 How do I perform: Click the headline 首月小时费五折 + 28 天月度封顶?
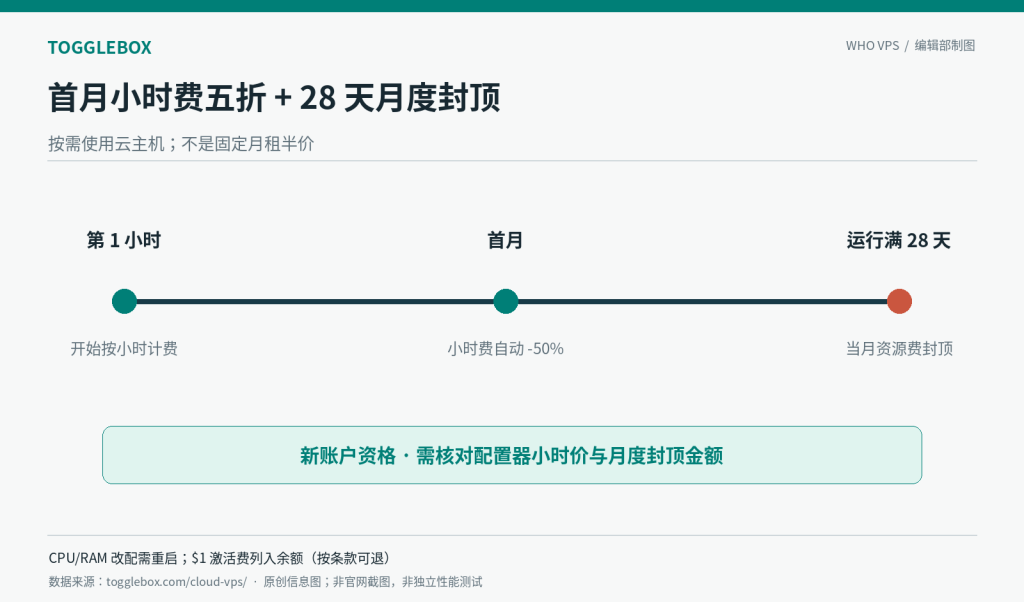click(x=274, y=98)
